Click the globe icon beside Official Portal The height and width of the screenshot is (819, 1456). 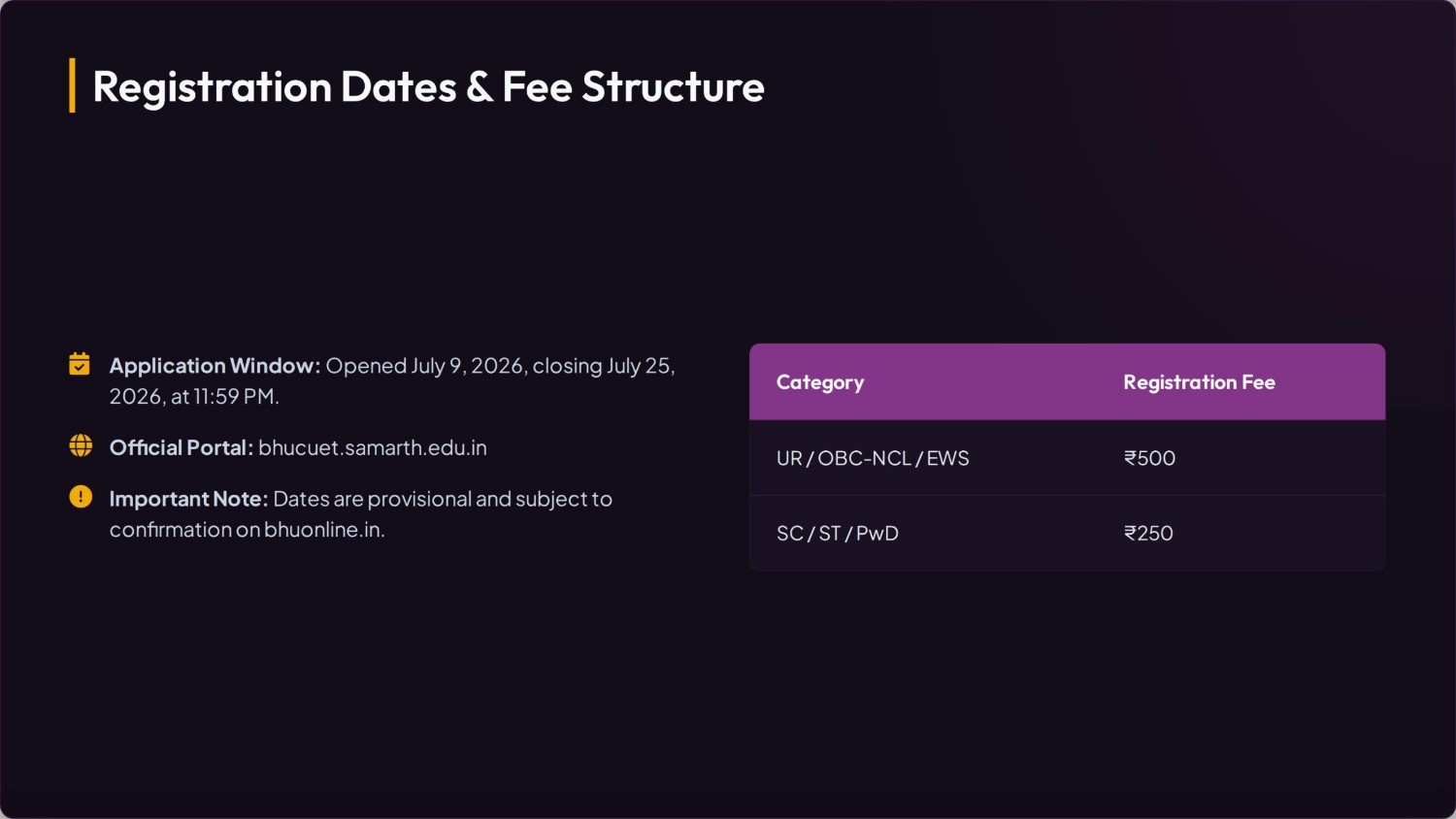(81, 445)
